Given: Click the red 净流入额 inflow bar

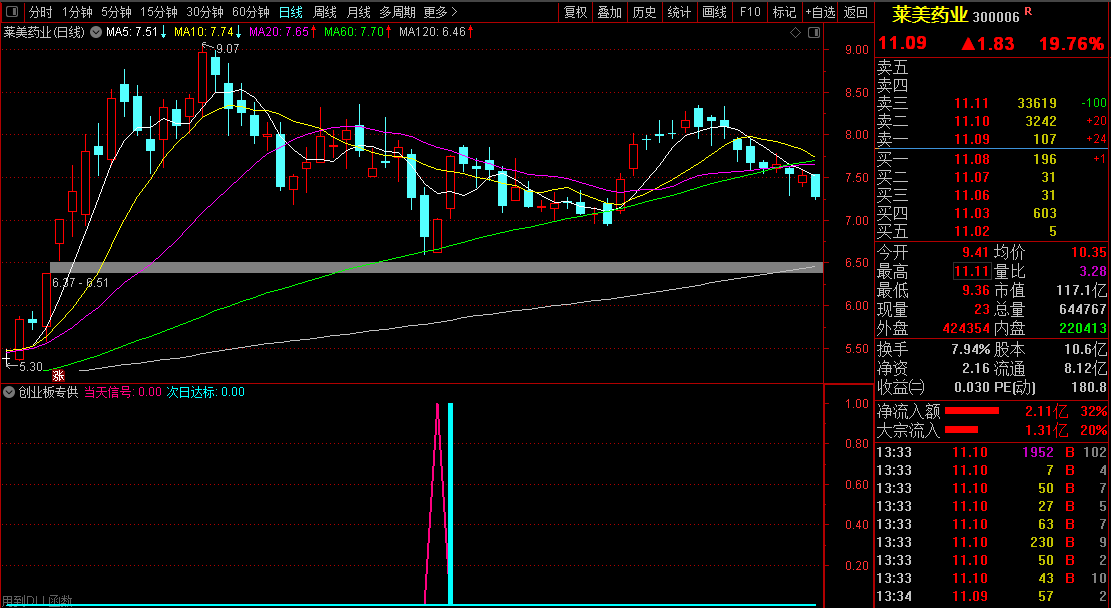Looking at the screenshot, I should point(972,410).
